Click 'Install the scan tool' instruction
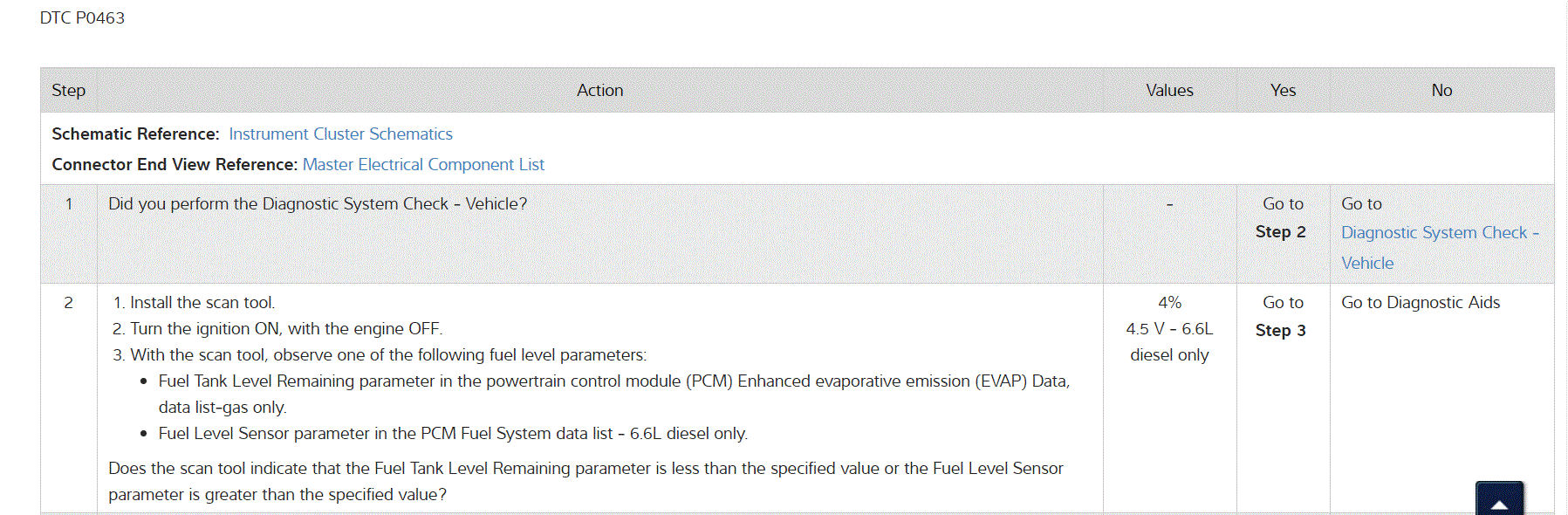The height and width of the screenshot is (515, 1568). (x=202, y=303)
